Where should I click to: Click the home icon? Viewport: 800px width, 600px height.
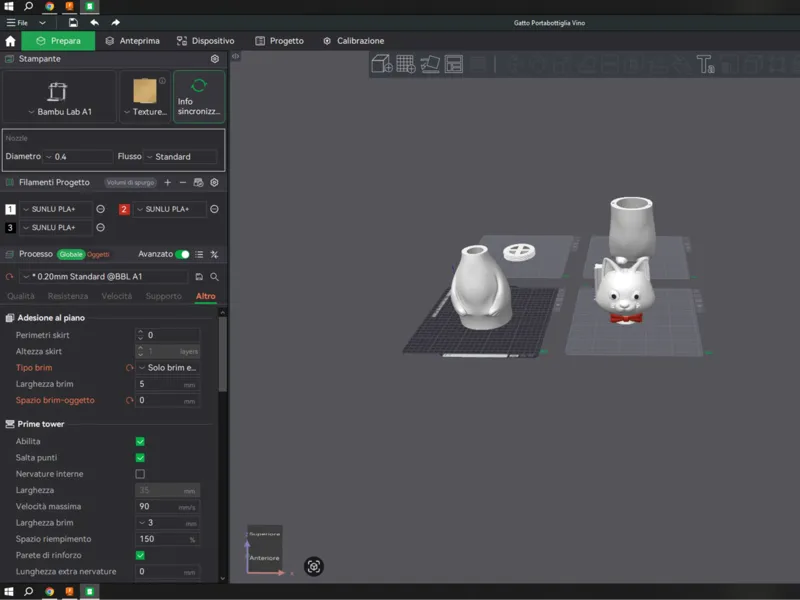pos(10,41)
